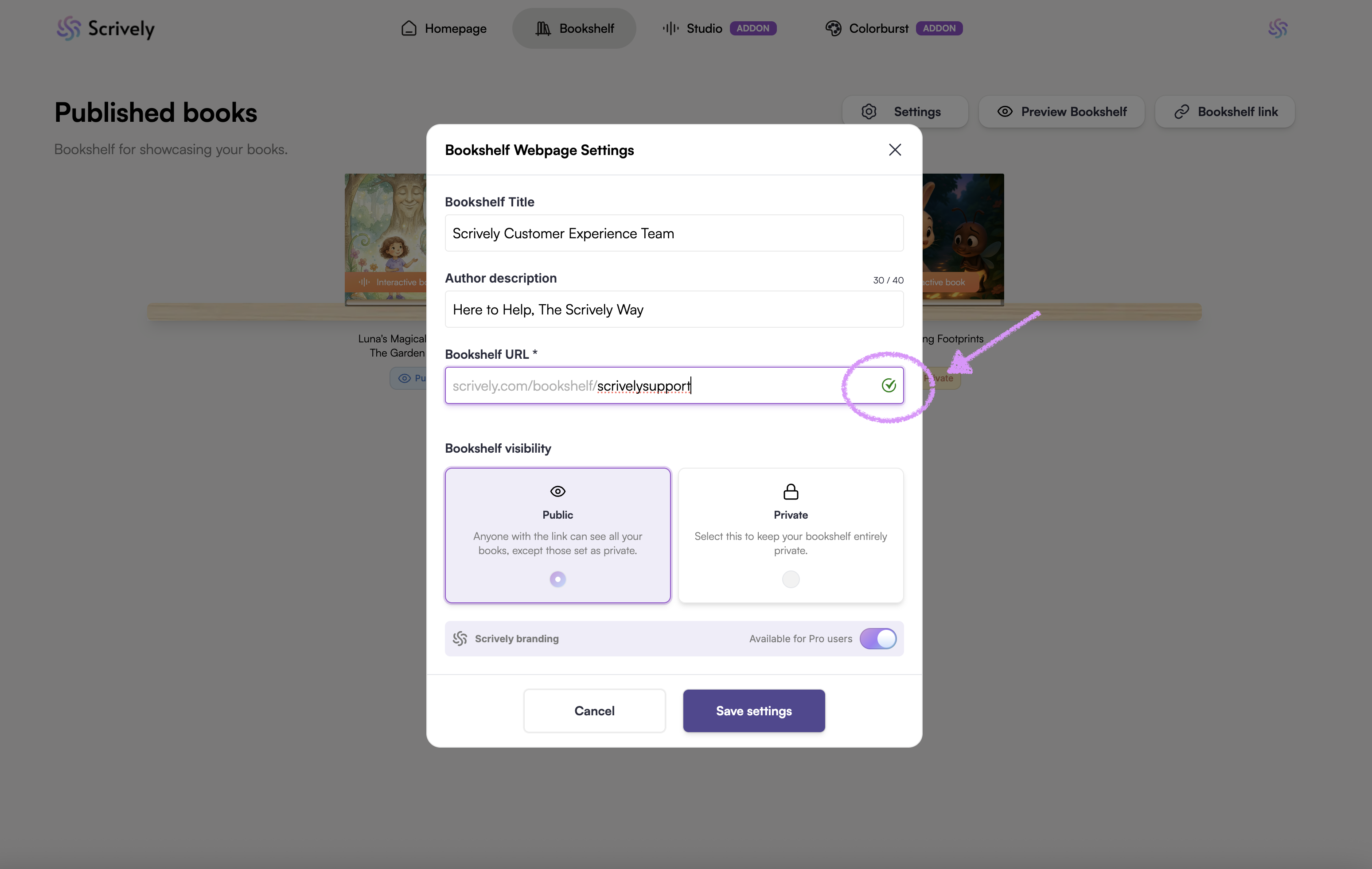Viewport: 1372px width, 869px height.
Task: Click the gear icon on Settings button
Action: 868,112
